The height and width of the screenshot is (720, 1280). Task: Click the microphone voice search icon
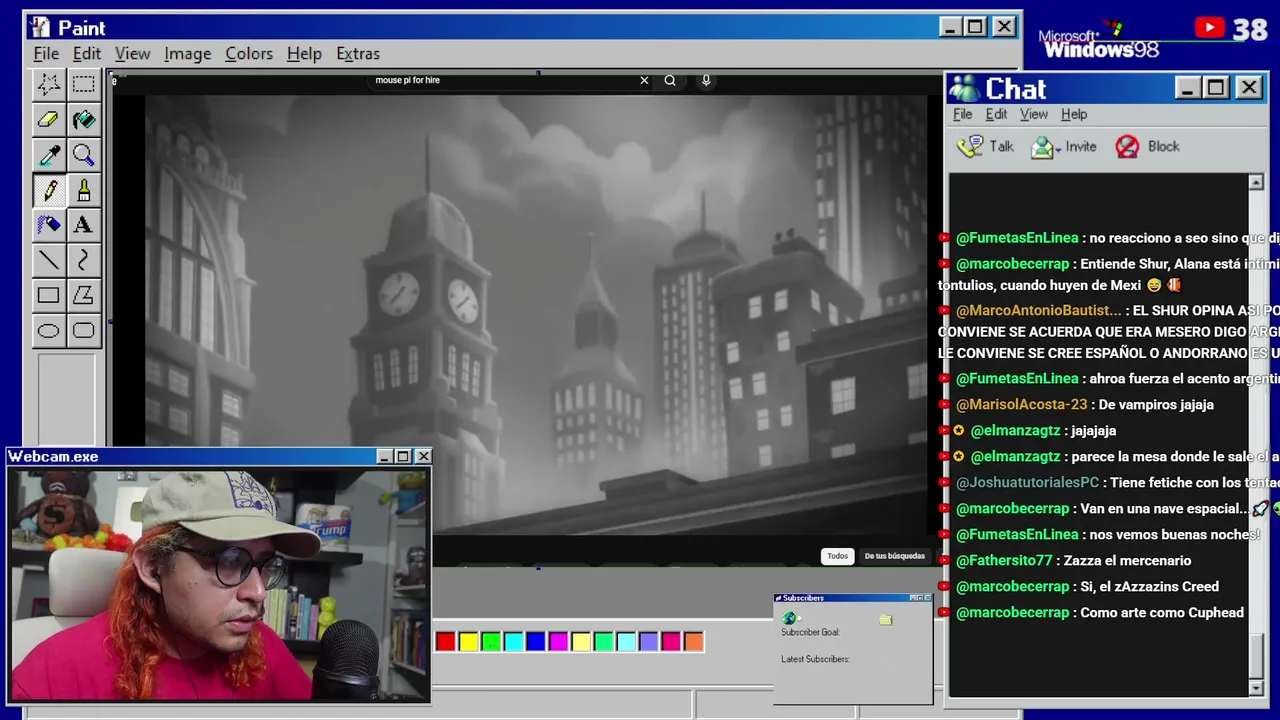[706, 80]
